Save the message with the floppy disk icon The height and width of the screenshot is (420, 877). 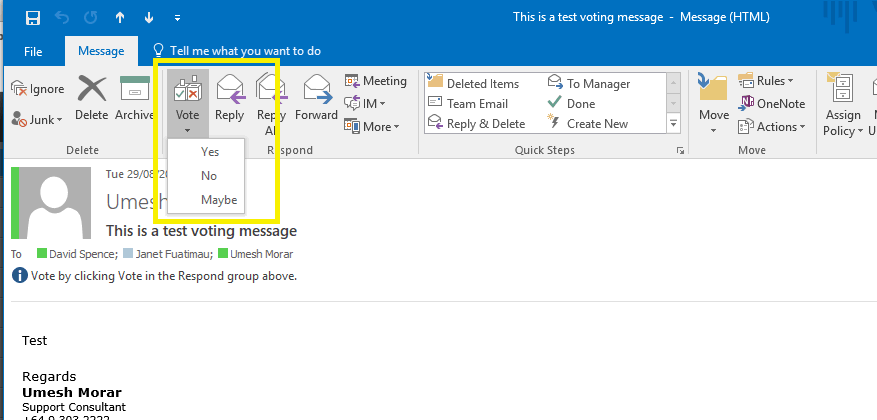(x=33, y=18)
